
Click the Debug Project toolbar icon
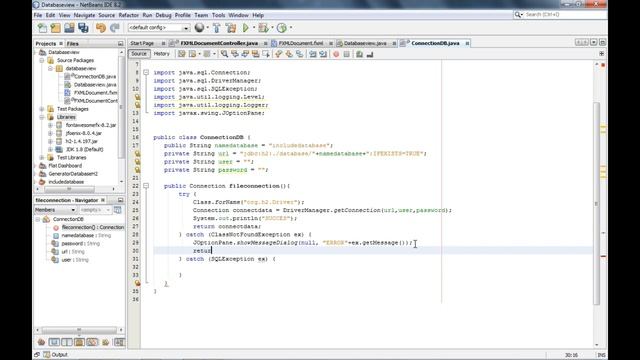tap(263, 28)
